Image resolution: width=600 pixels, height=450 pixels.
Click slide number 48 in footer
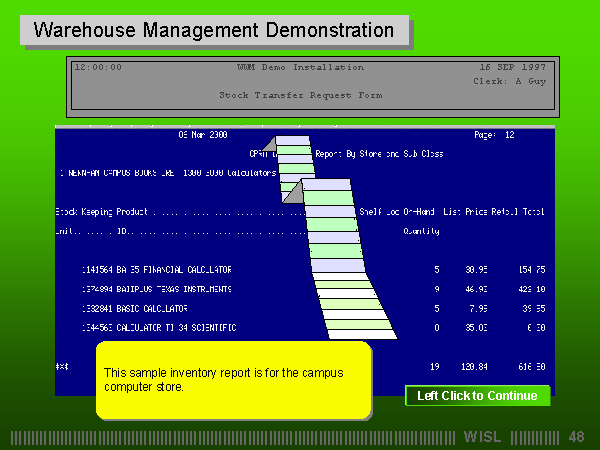click(576, 437)
